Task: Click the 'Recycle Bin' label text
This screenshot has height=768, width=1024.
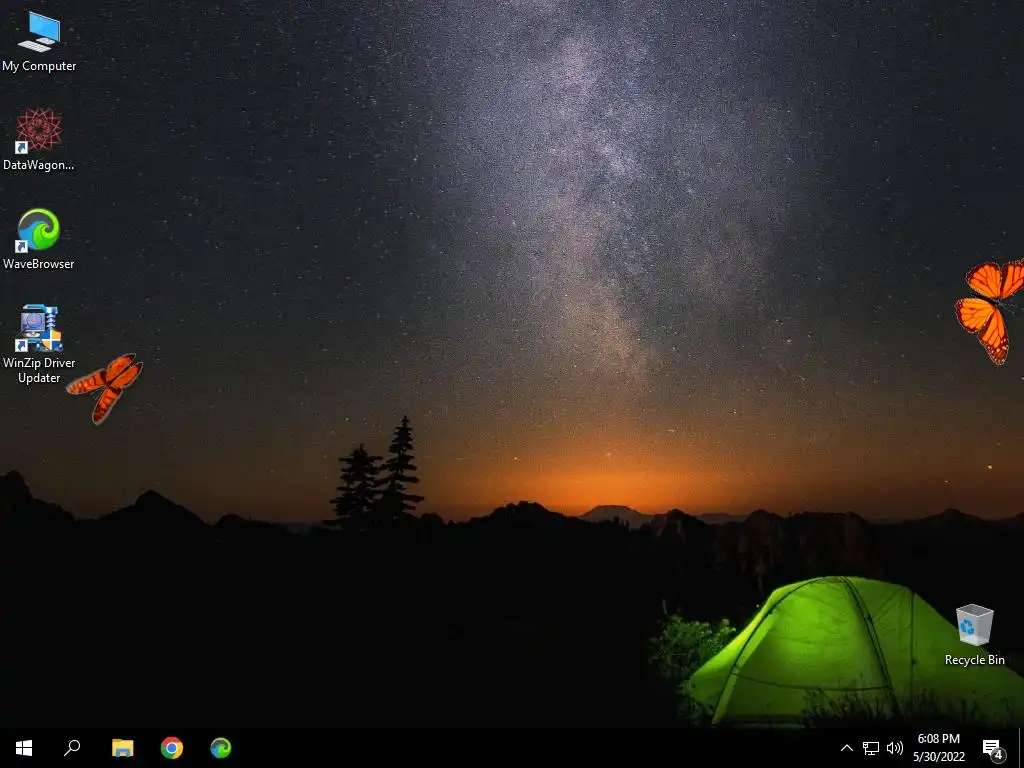Action: [974, 660]
